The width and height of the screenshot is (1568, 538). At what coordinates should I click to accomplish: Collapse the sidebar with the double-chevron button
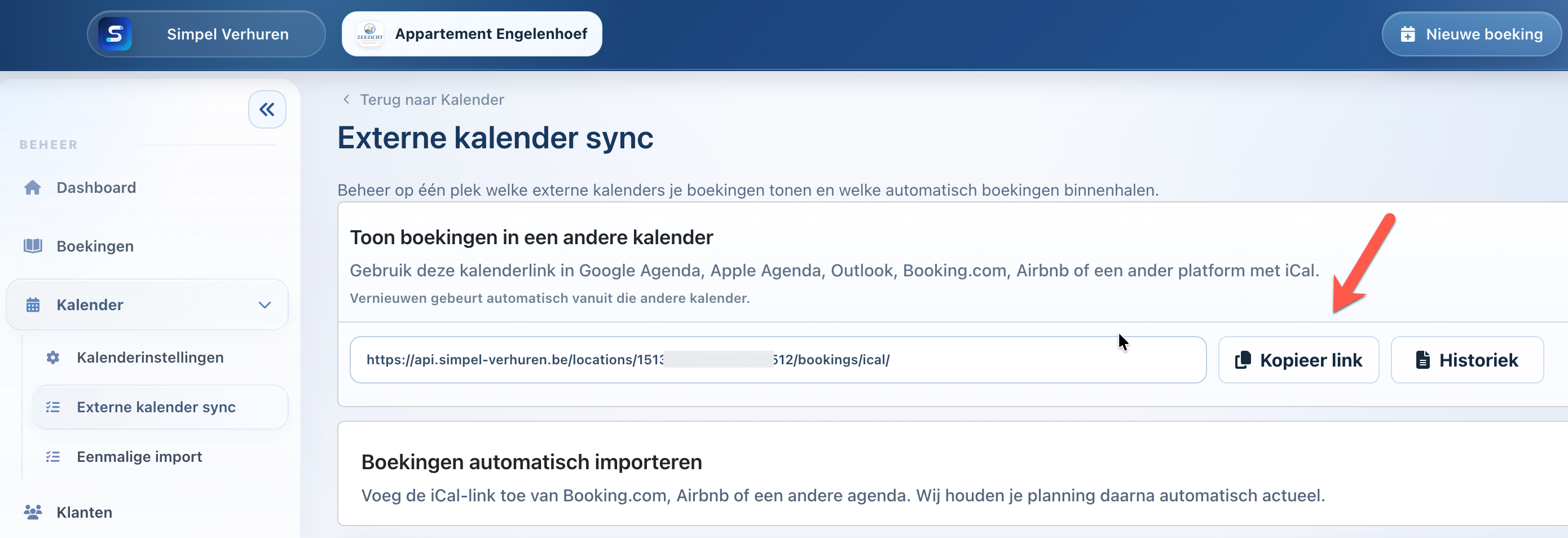(267, 109)
